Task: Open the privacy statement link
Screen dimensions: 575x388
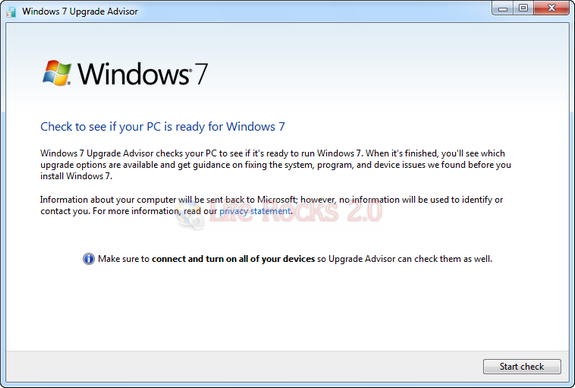Action: click(x=255, y=211)
